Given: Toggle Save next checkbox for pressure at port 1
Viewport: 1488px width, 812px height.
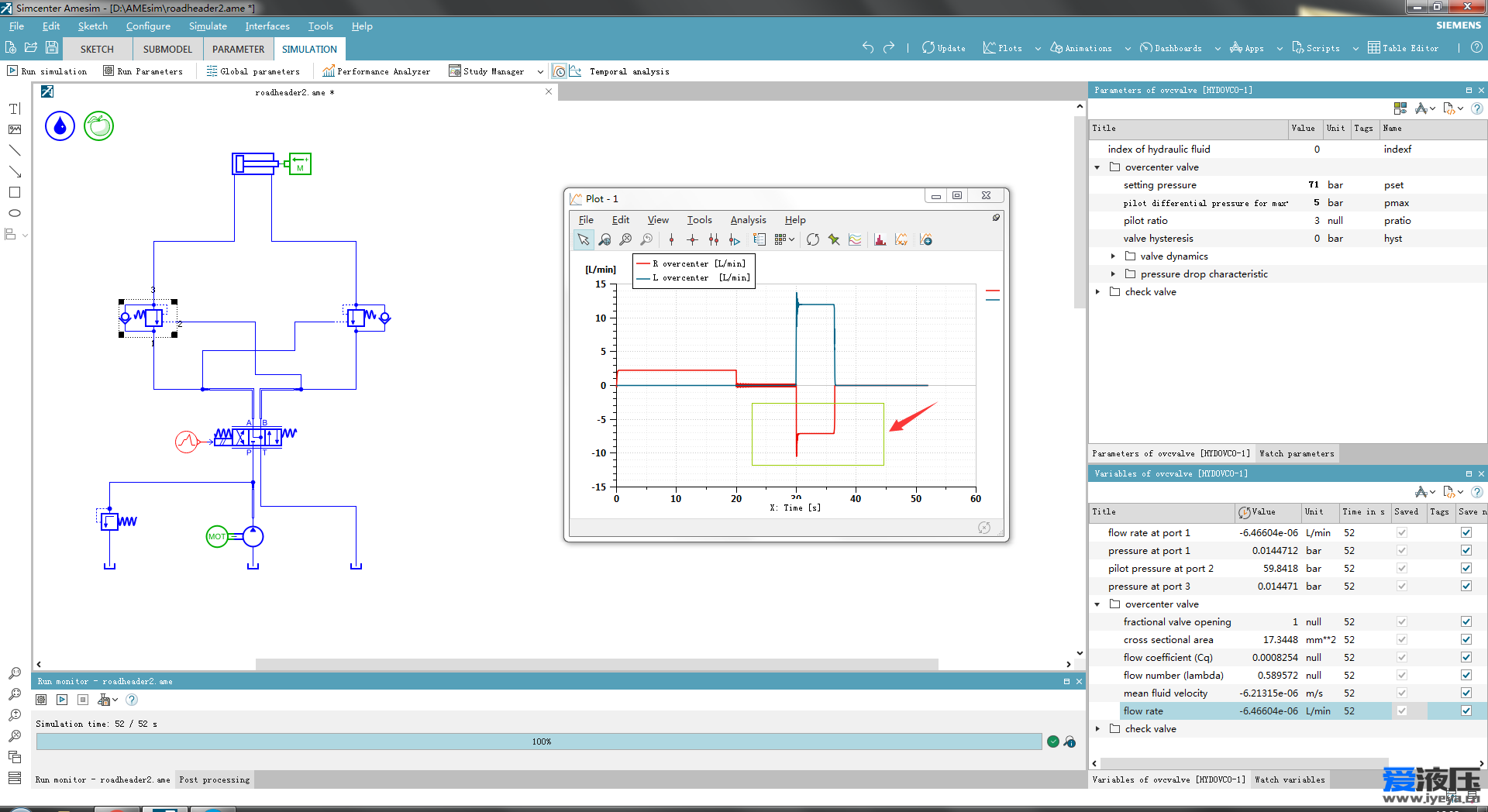Looking at the screenshot, I should 1466,550.
